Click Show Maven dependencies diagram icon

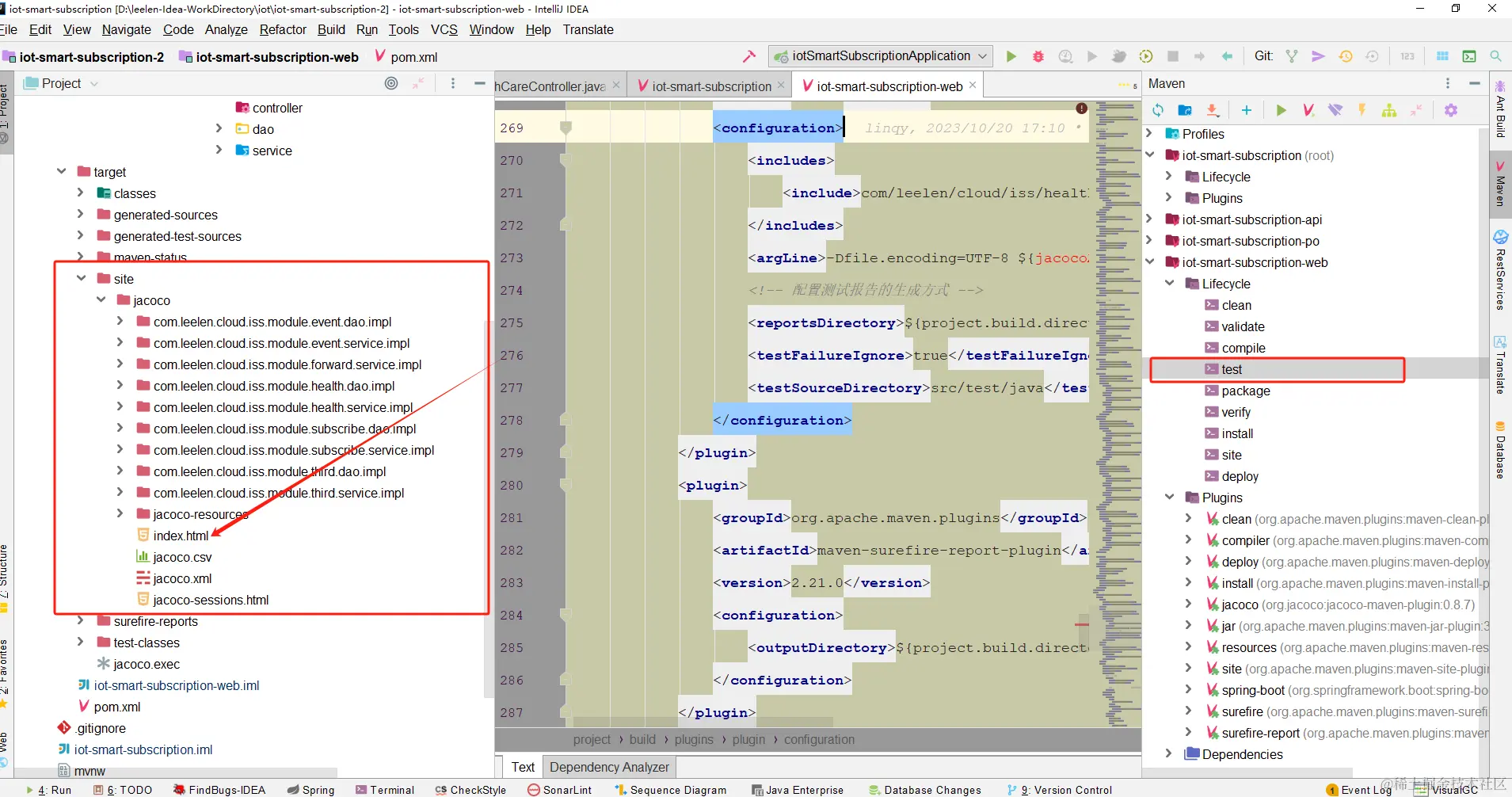point(1389,110)
